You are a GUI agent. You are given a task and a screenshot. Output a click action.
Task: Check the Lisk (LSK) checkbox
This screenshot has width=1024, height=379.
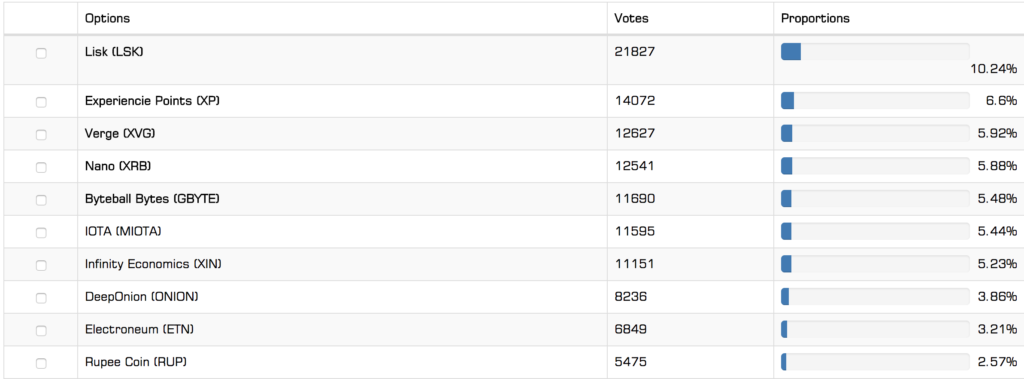tap(40, 54)
